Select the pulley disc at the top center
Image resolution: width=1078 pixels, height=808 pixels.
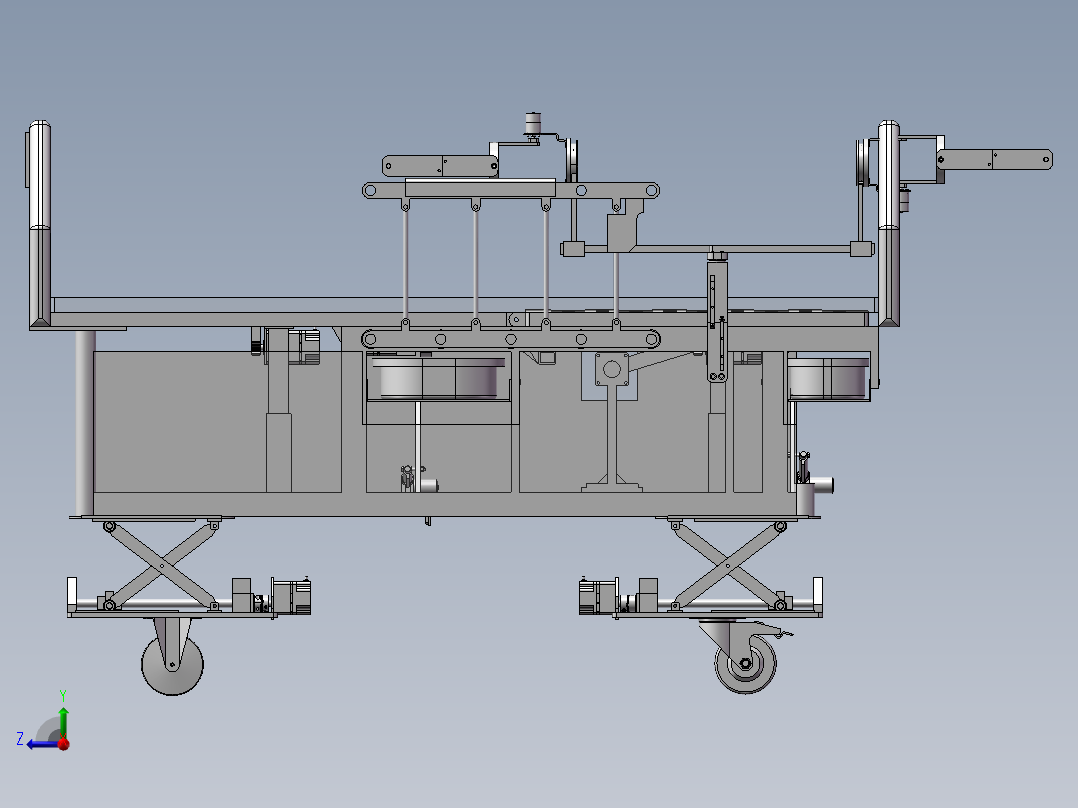tap(571, 161)
